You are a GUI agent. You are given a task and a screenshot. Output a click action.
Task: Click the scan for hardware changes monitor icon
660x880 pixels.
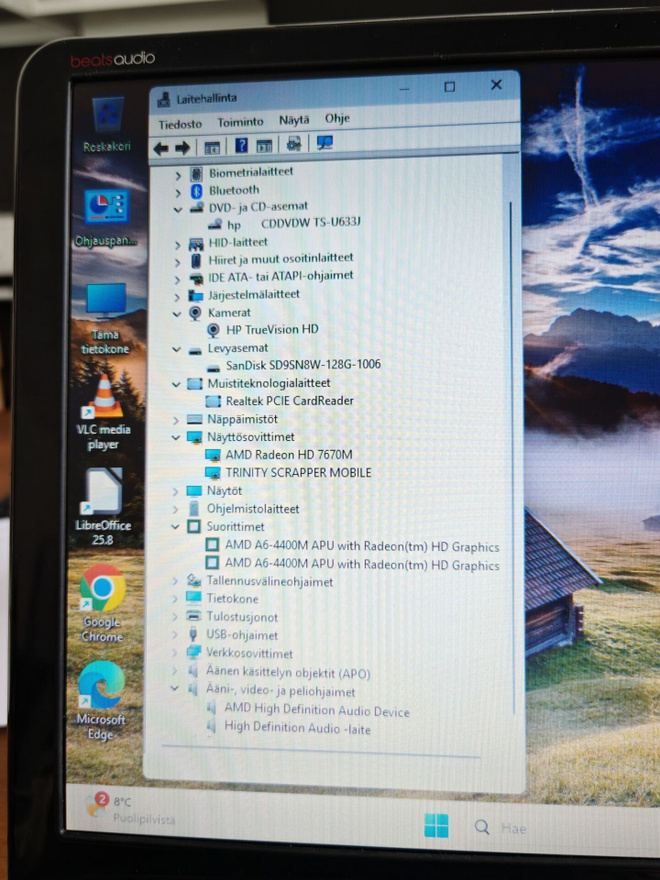coord(325,143)
